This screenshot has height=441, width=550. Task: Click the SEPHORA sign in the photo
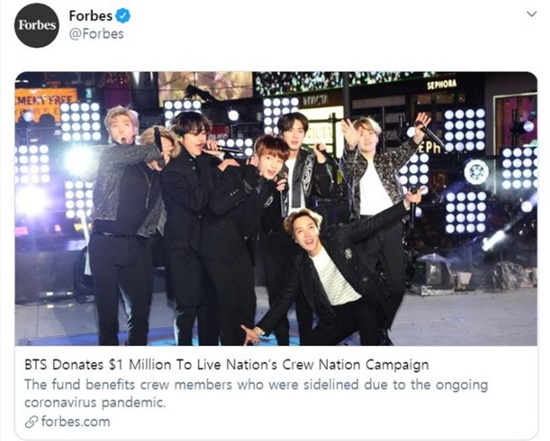(442, 84)
